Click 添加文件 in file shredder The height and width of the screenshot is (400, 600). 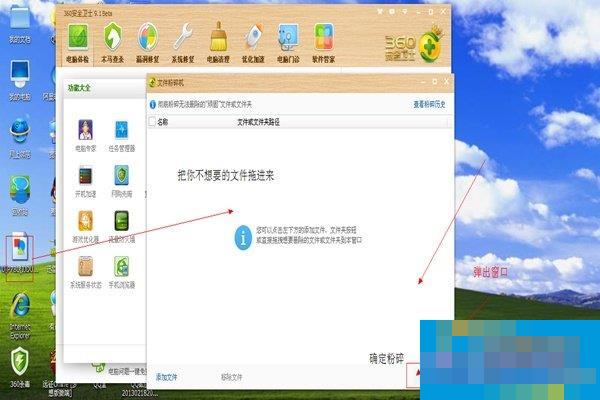(166, 377)
